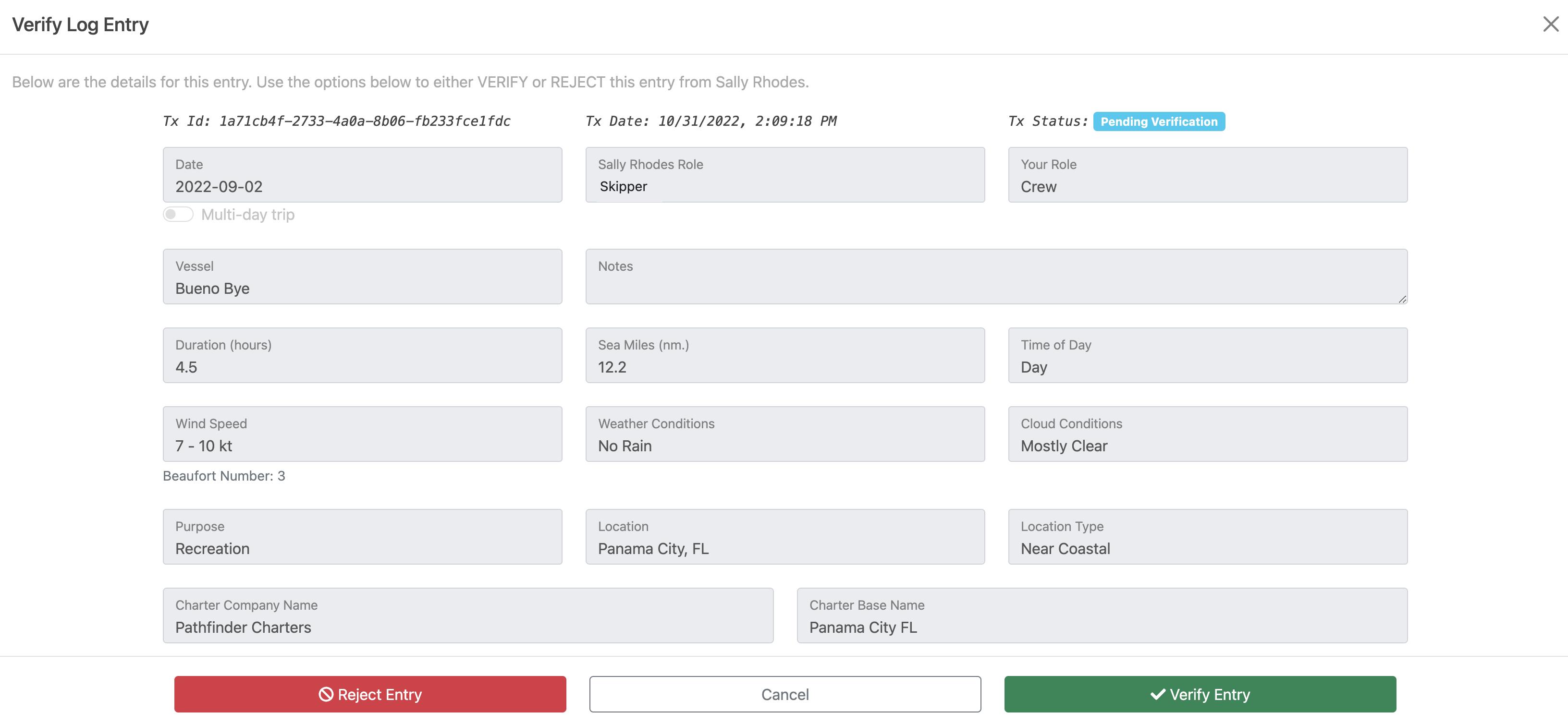Click the Cancel button
1568x724 pixels.
784,694
